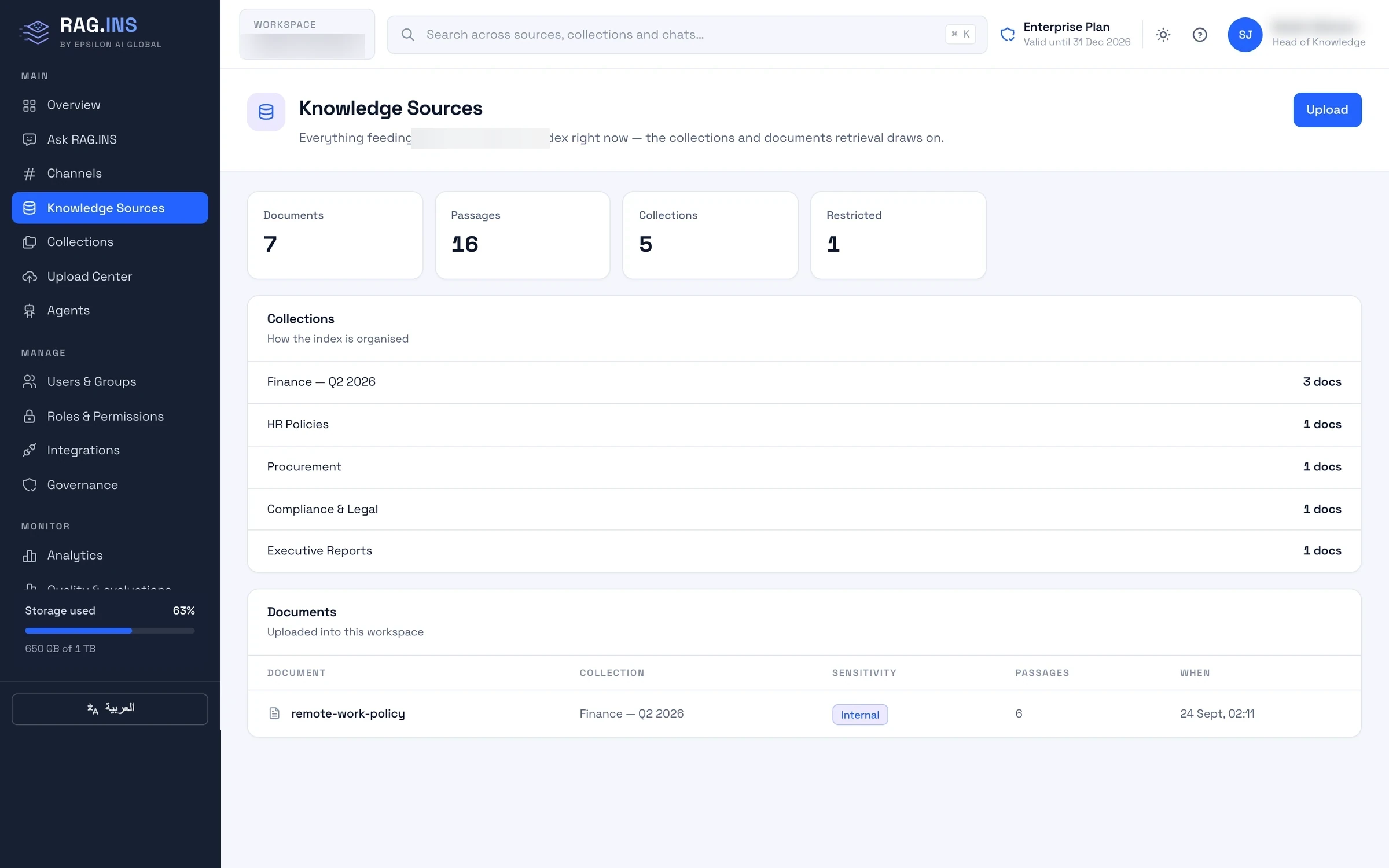Click the Internal sensitivity badge
1389x868 pixels.
tap(860, 715)
